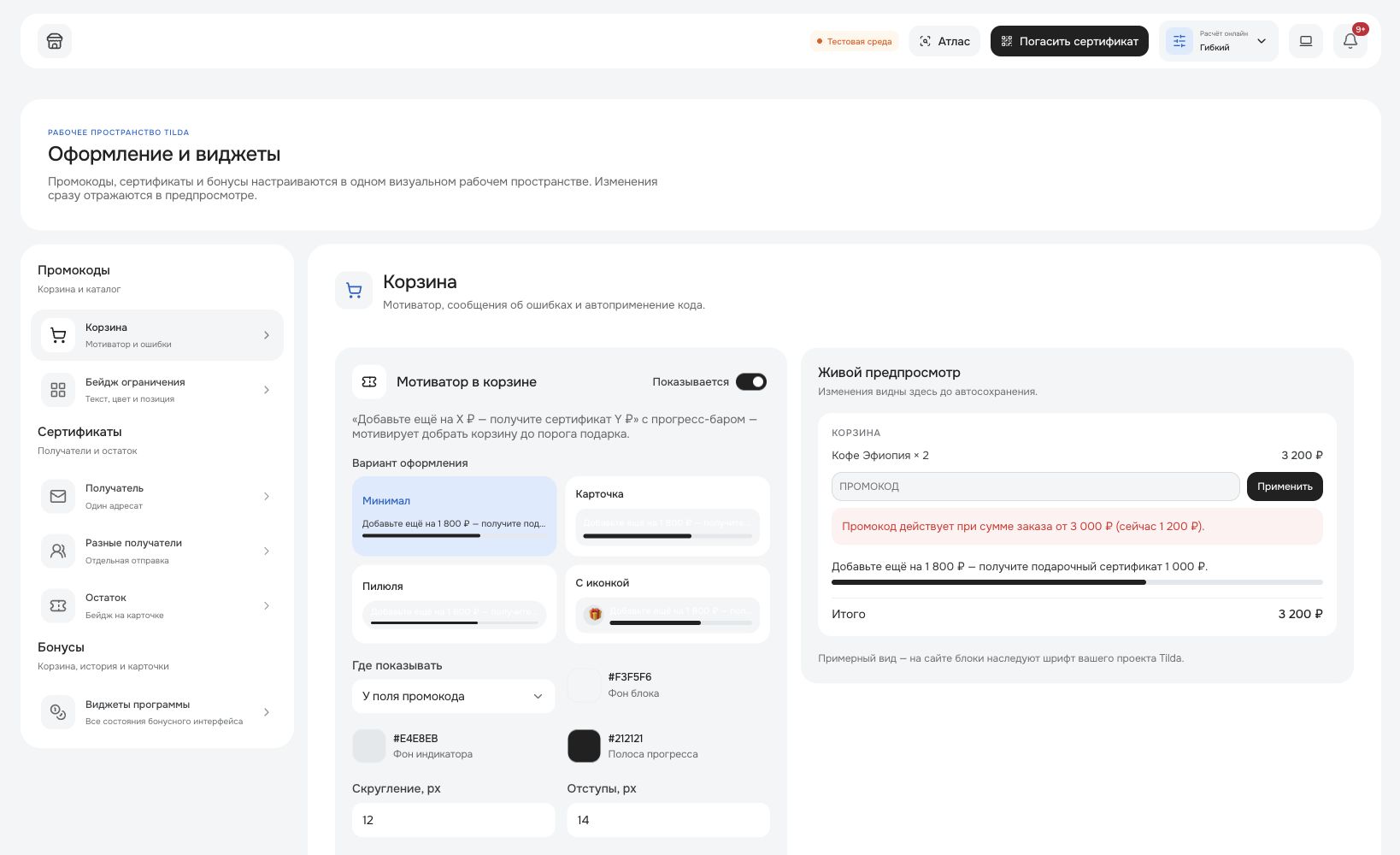
Task: Click the Тестовая среда badge
Action: (x=854, y=41)
